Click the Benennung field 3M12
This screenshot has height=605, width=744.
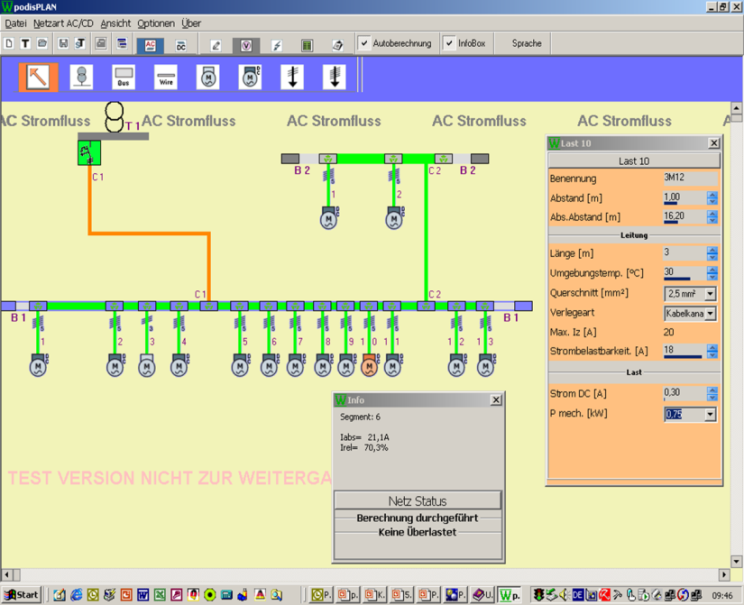(690, 178)
